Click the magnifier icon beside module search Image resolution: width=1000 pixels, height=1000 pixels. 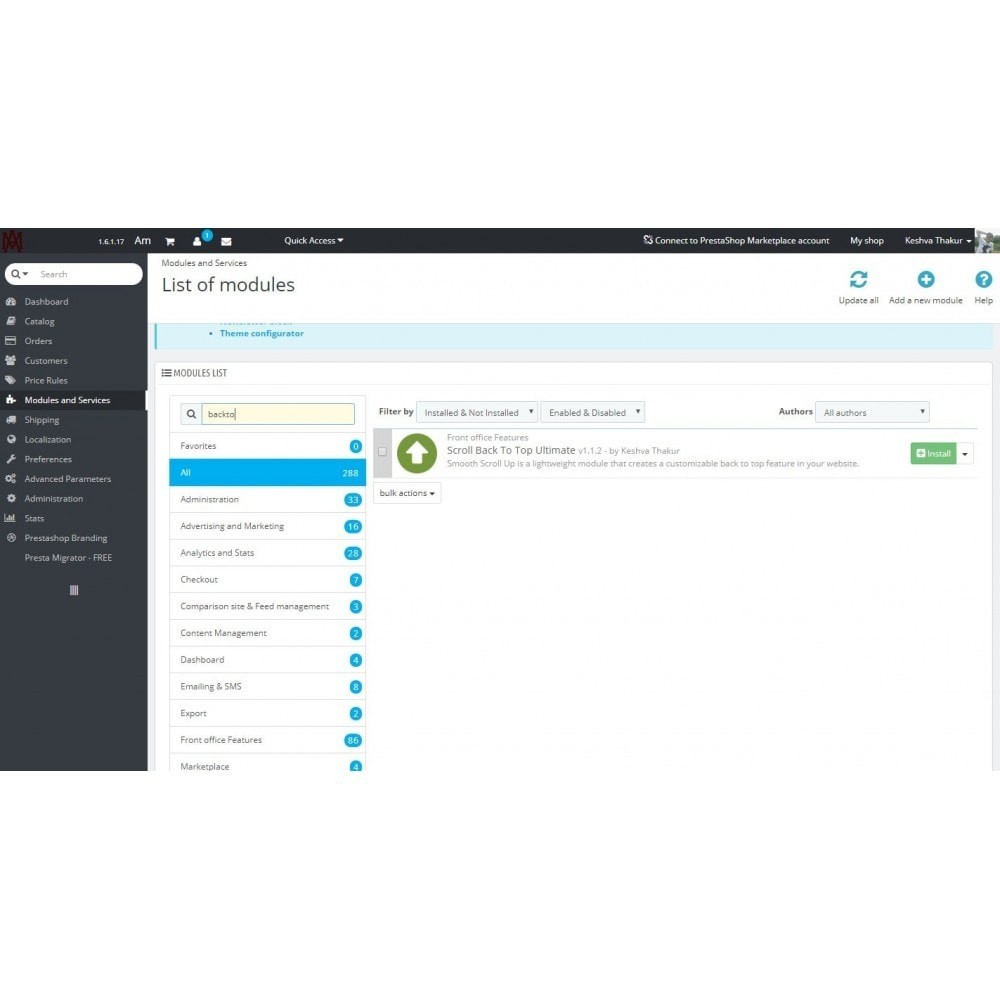(191, 414)
